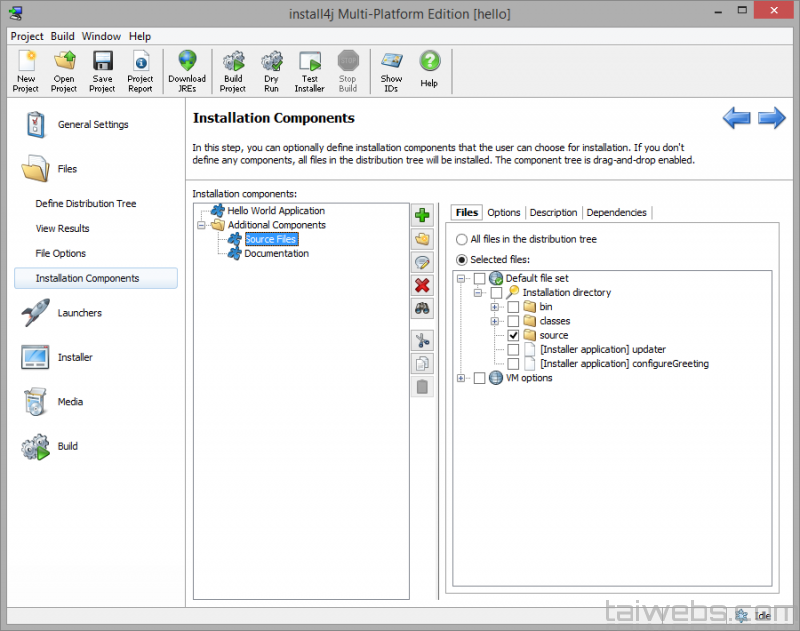Go to next step with right arrow

point(771,119)
